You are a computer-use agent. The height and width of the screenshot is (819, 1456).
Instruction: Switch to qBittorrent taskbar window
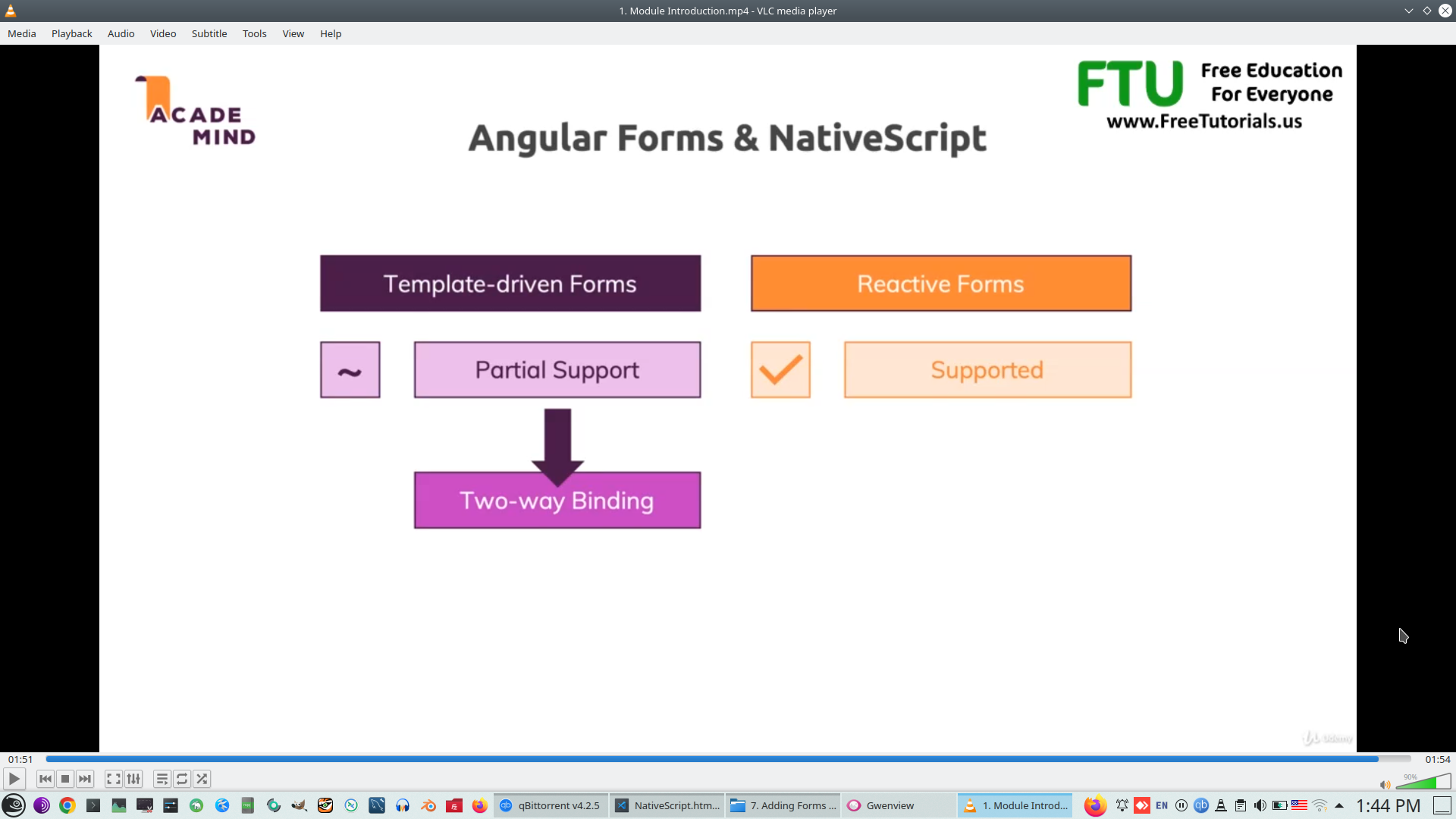[551, 805]
